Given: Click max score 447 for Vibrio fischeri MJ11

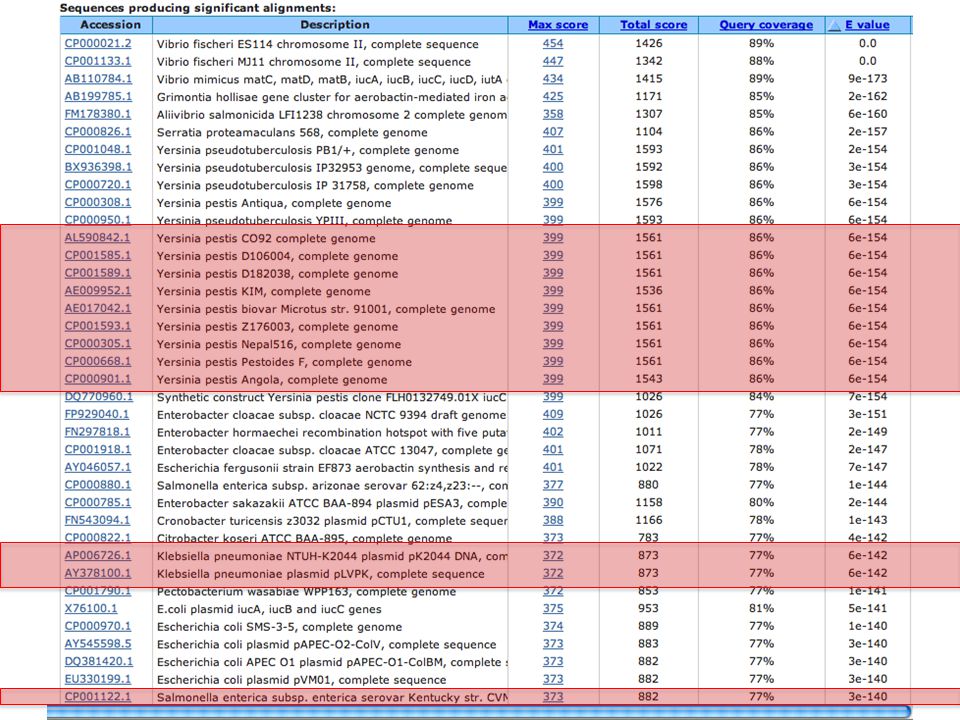Looking at the screenshot, I should (553, 61).
